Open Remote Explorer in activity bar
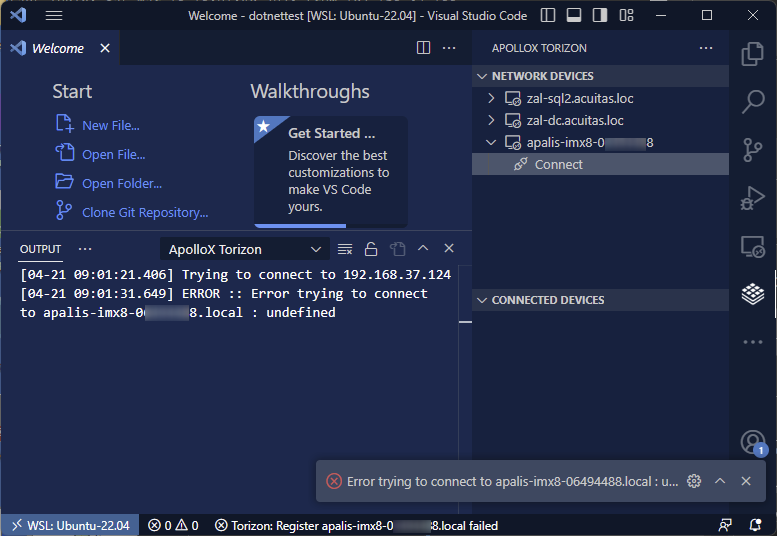The width and height of the screenshot is (777, 536). (752, 246)
